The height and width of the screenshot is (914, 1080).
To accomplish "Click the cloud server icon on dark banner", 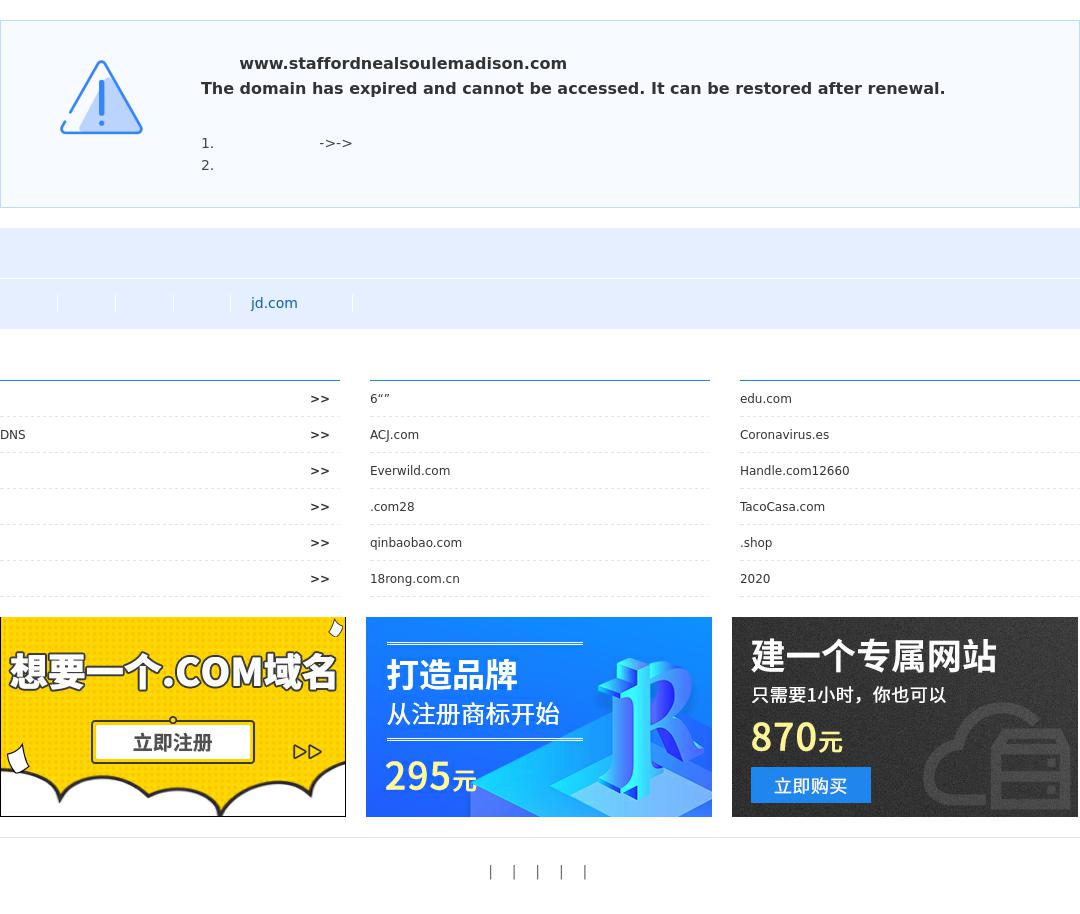I will [x=999, y=756].
